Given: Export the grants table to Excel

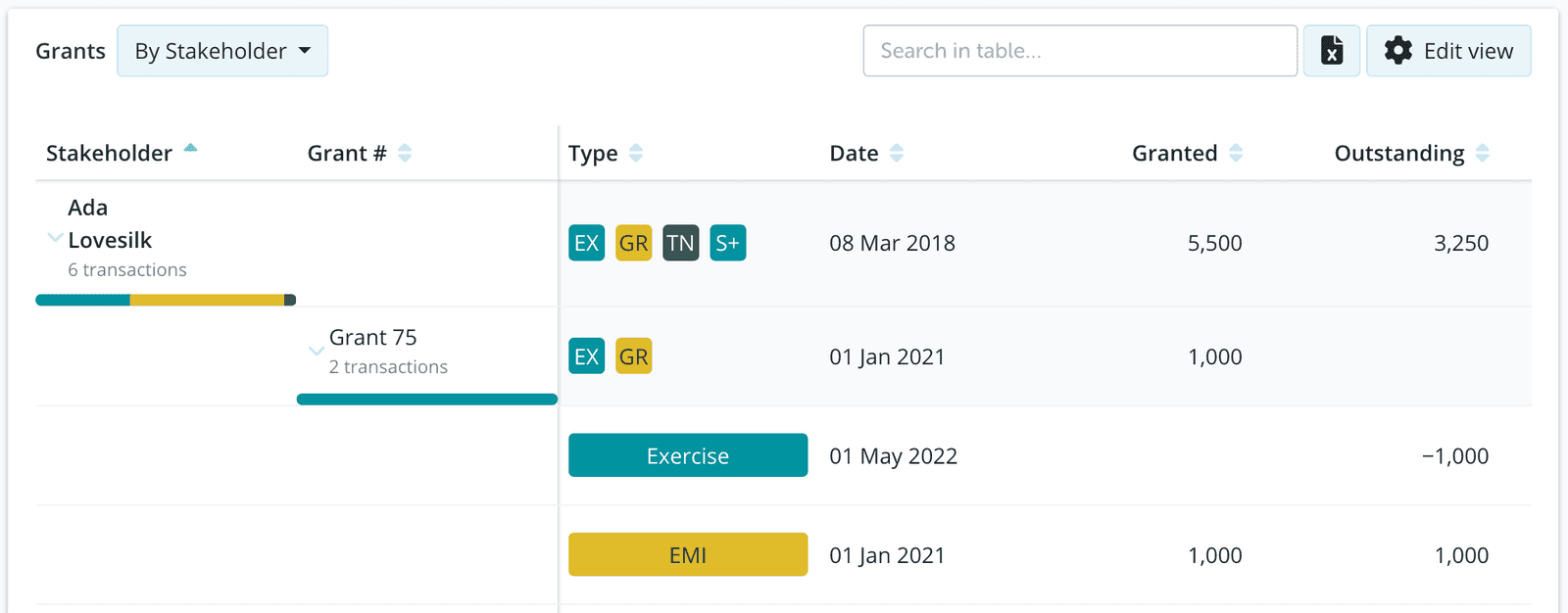Looking at the screenshot, I should click(x=1331, y=50).
